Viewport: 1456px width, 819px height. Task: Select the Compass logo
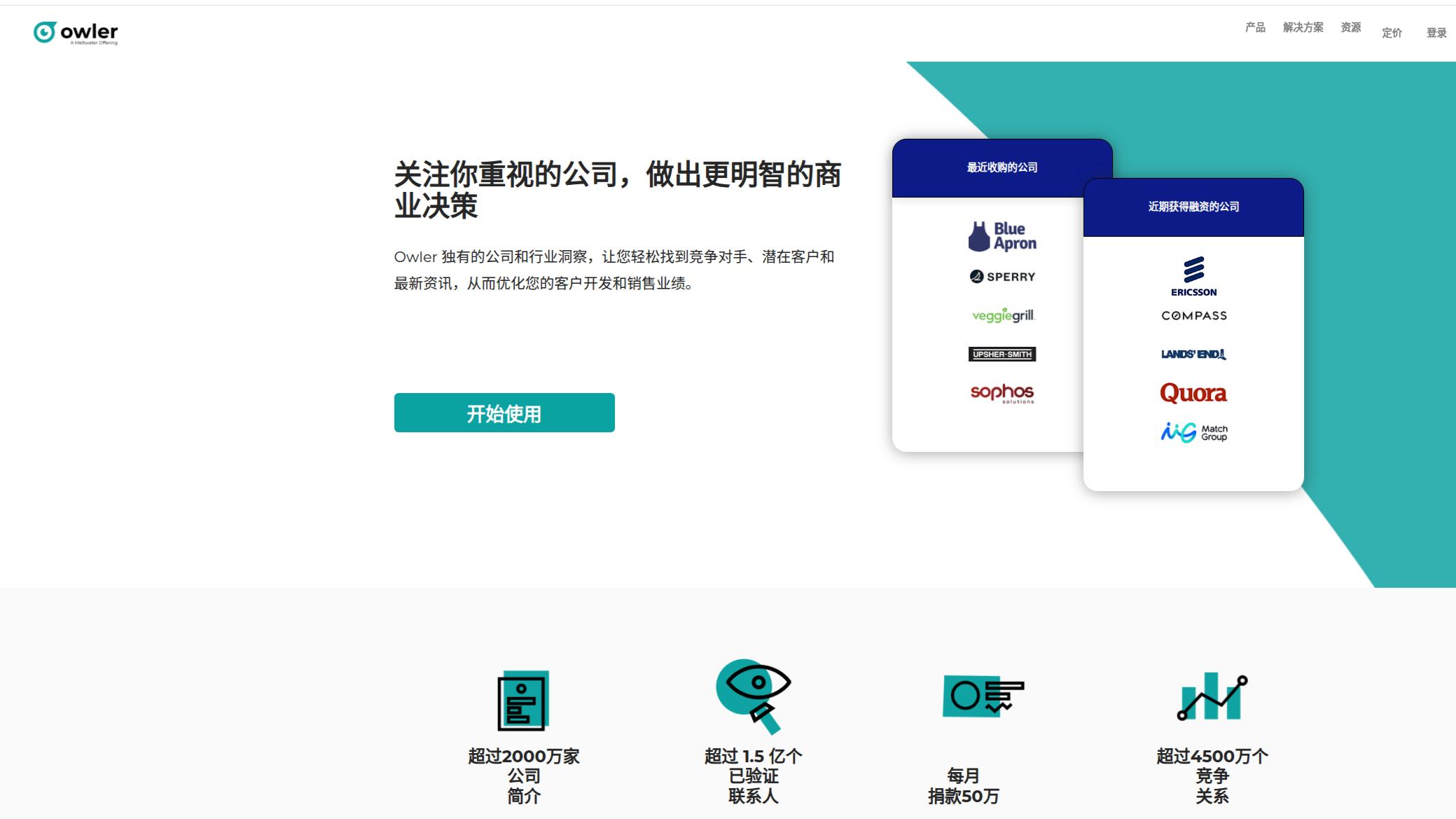pos(1194,316)
